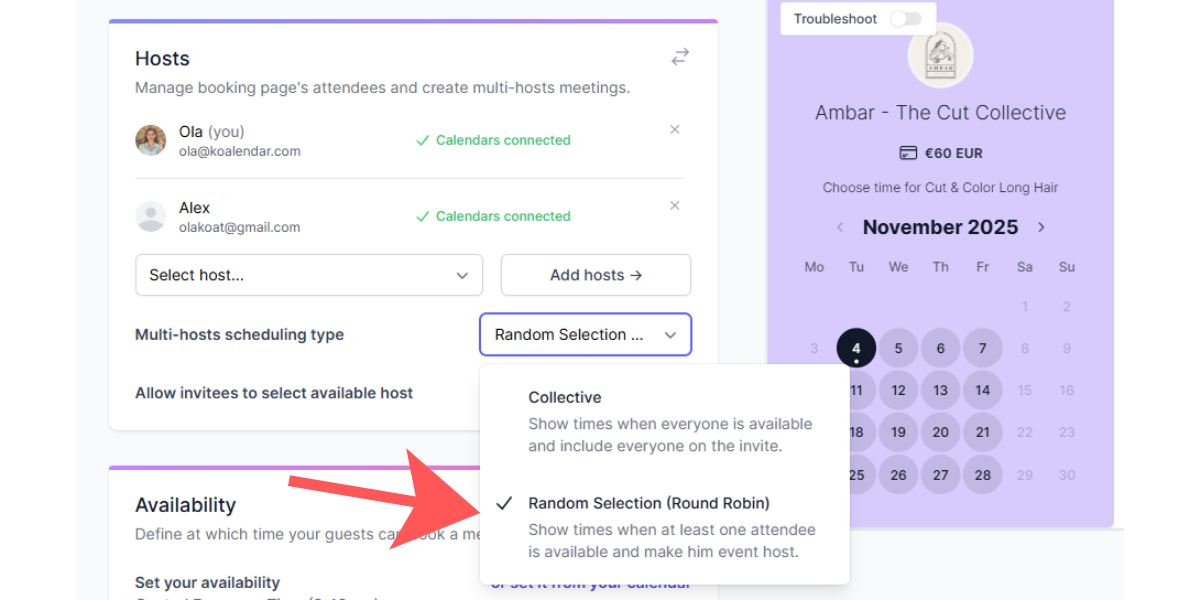Go back a month using the left chevron
This screenshot has width=1200, height=600.
point(840,227)
